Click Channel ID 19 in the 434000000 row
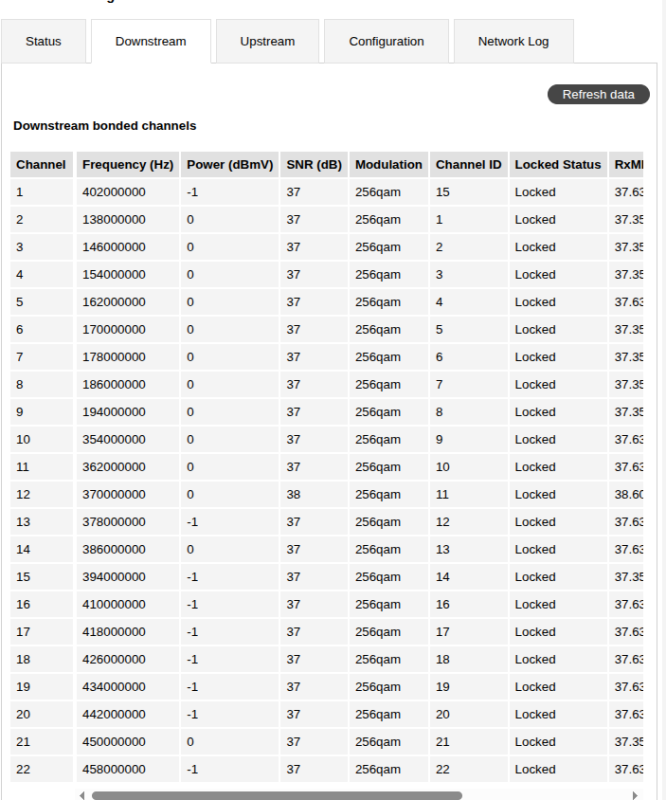 [468, 687]
